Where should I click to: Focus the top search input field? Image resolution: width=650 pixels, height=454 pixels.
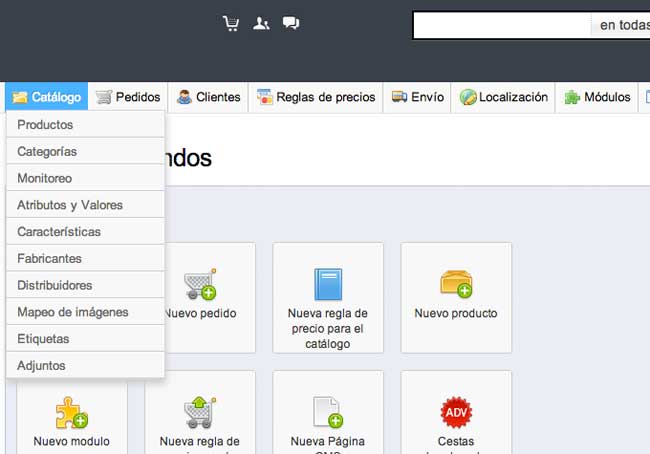502,25
